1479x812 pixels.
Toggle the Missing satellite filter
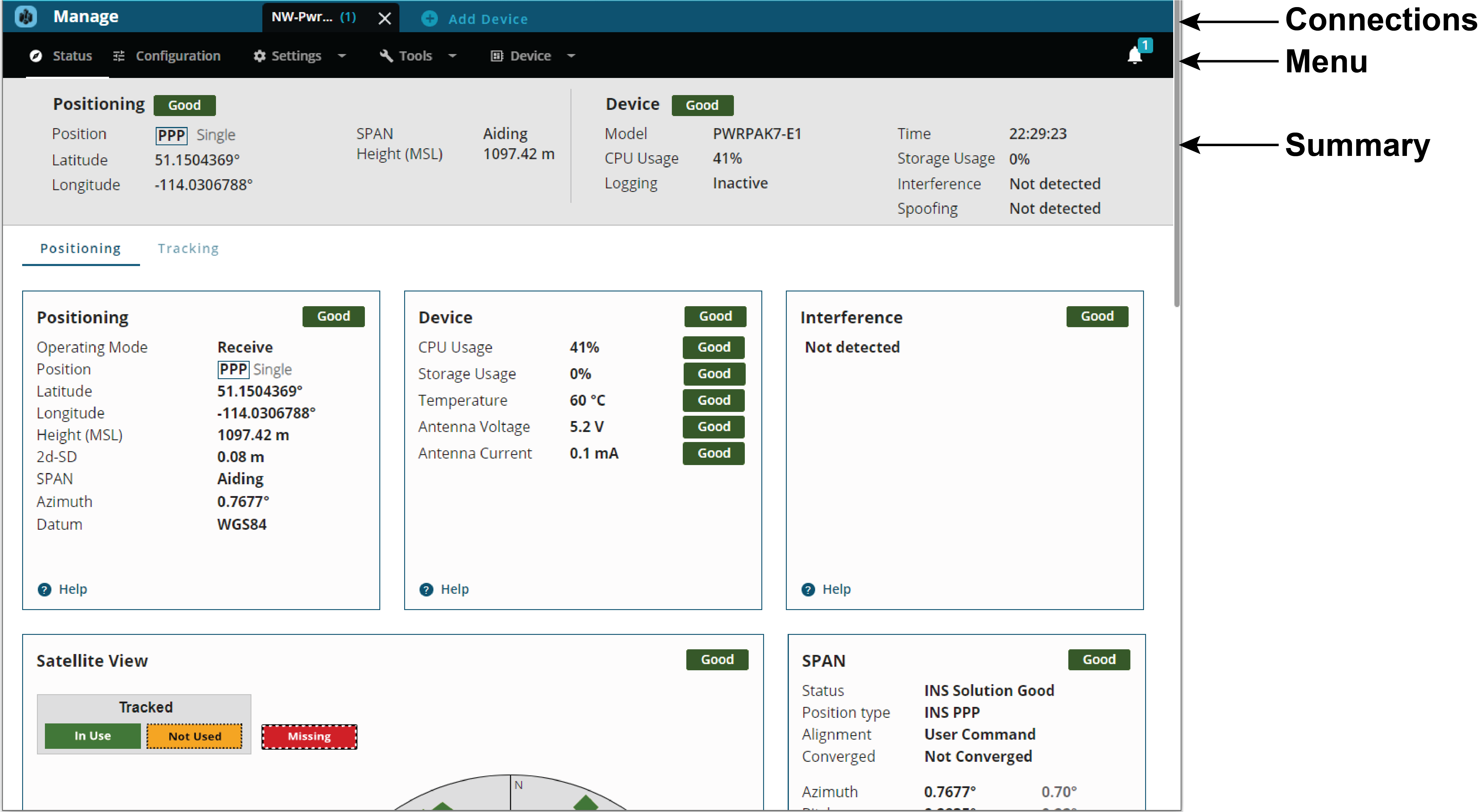pos(309,736)
